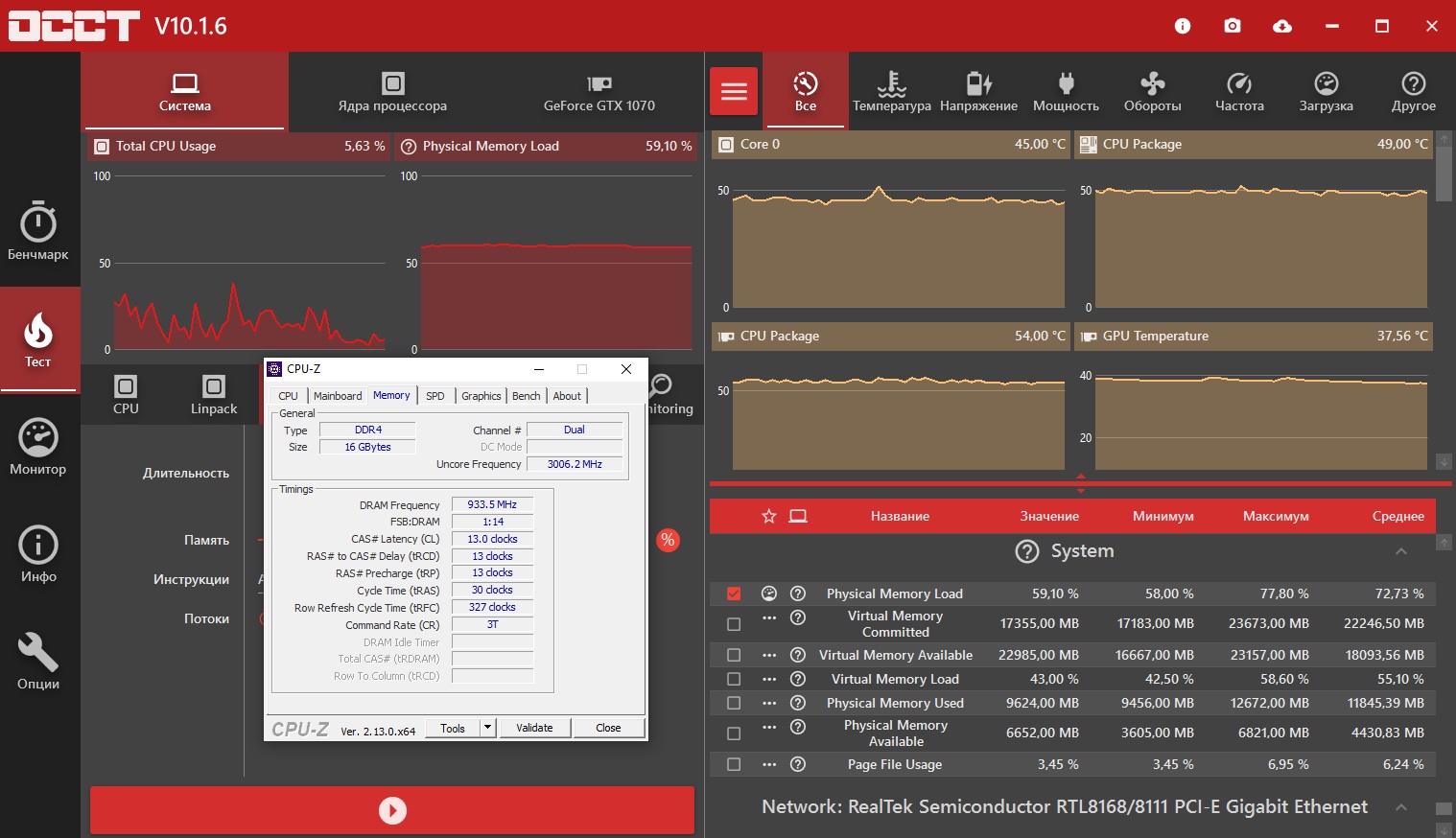Select the Тест flame section
Viewport: 1456px width, 838px height.
coord(38,339)
